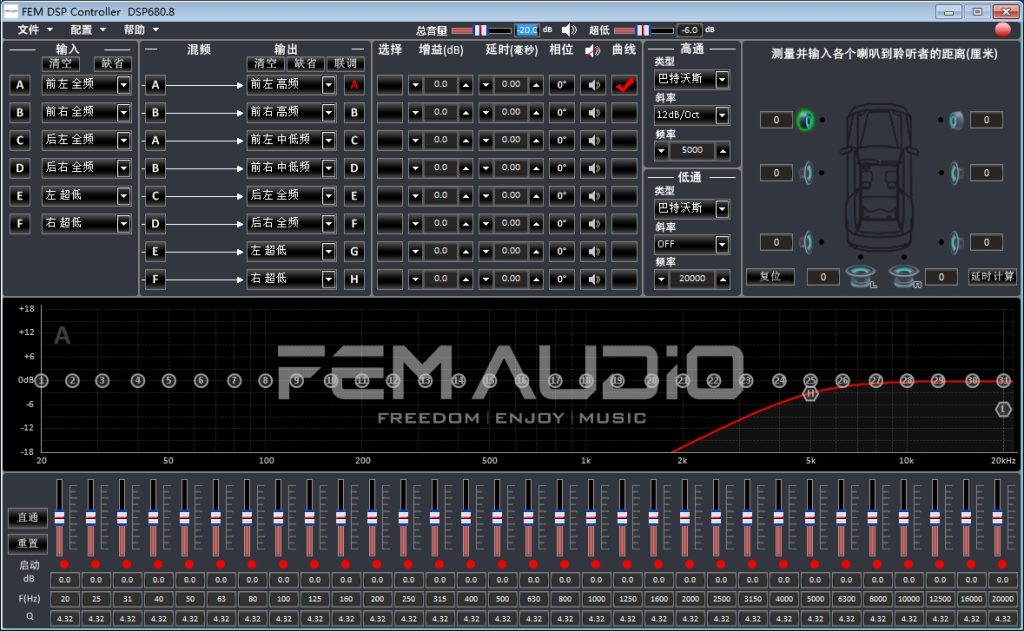Screen dimensions: 1024x631
Task: Open output A type dropdown 前左高频
Action: pos(291,85)
